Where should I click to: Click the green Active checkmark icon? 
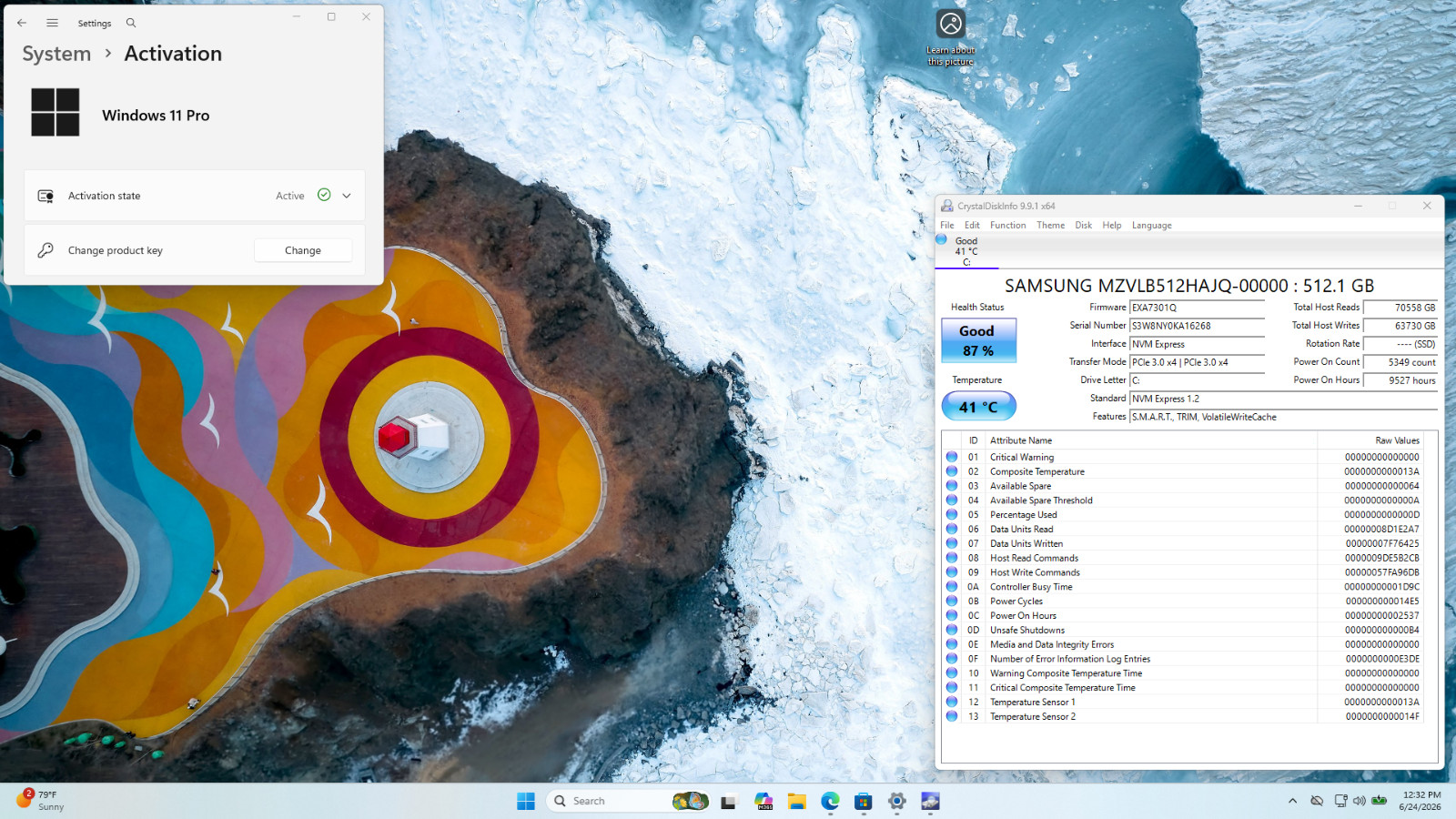pos(324,195)
